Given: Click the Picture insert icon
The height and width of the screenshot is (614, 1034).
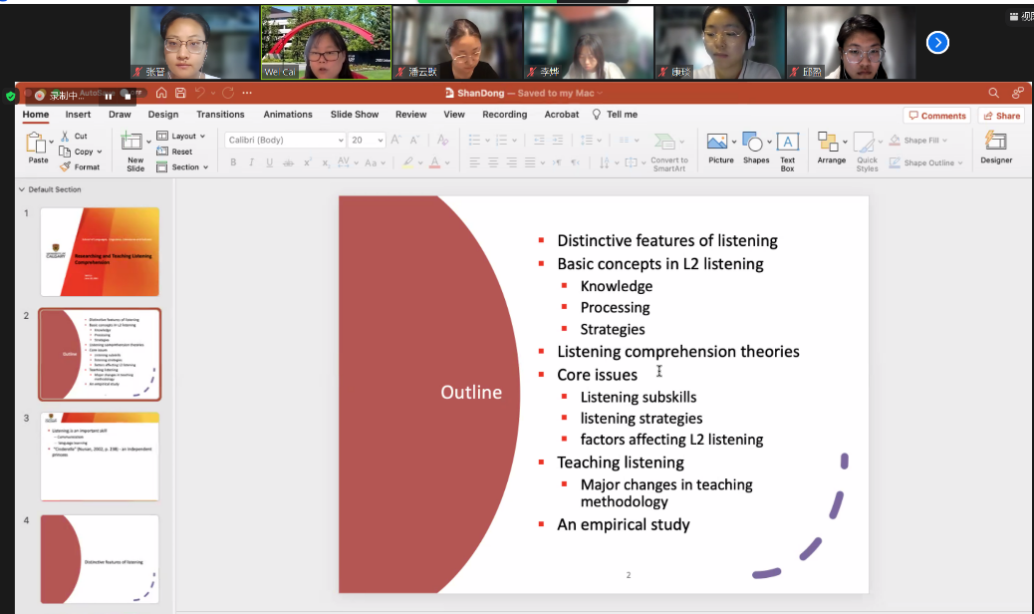Looking at the screenshot, I should pos(717,143).
